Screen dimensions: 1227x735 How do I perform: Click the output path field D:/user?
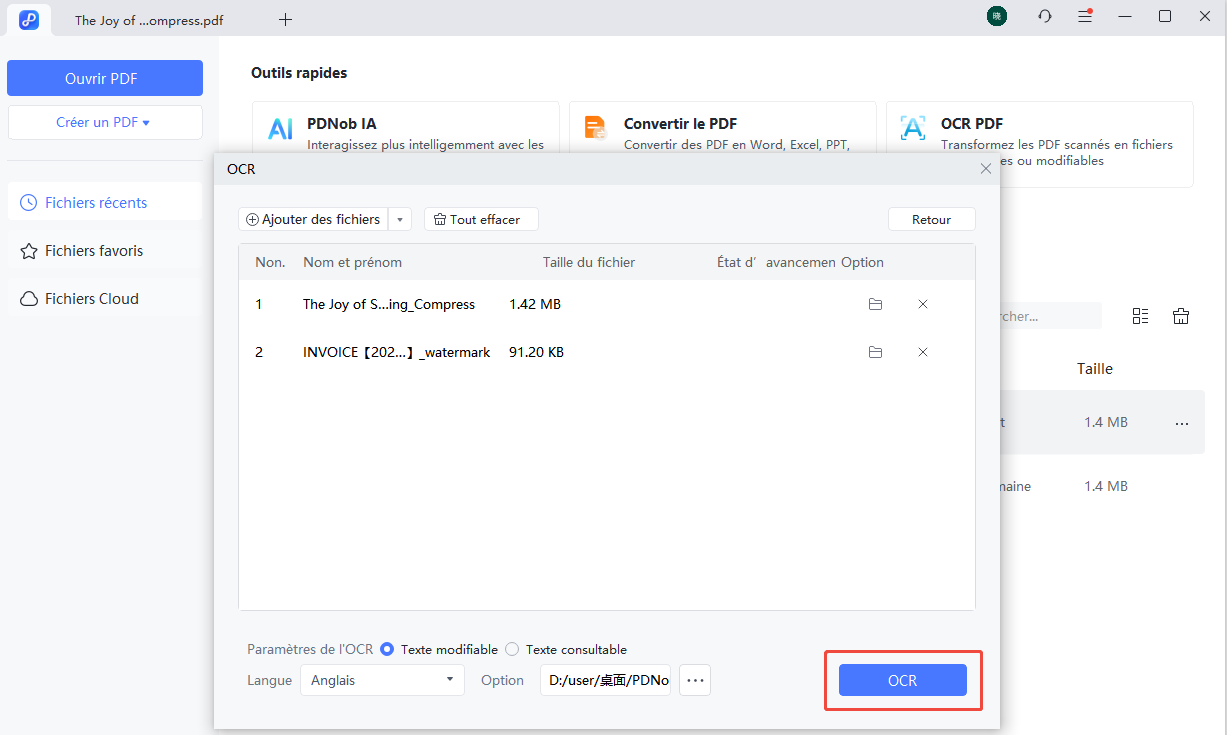click(x=606, y=680)
